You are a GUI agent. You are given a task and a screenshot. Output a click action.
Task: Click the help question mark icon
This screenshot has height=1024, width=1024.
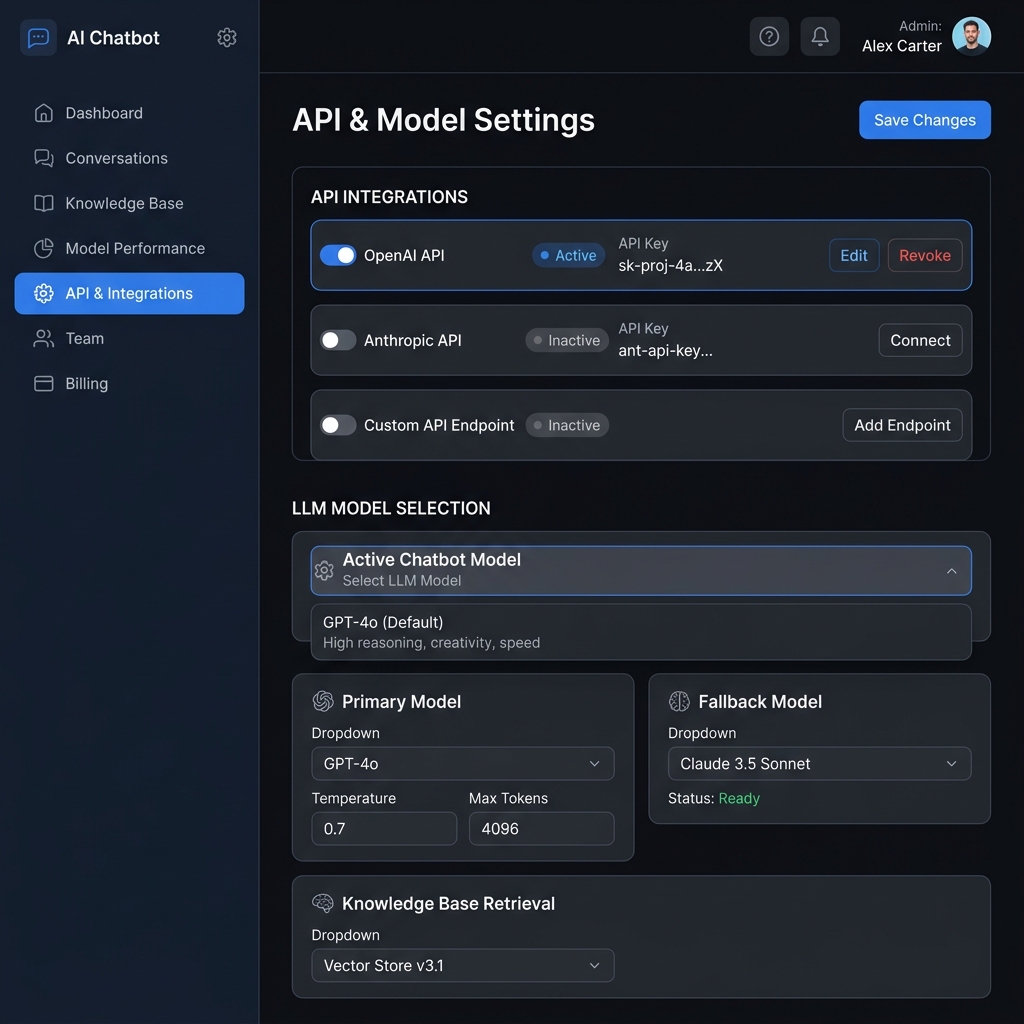pos(769,37)
